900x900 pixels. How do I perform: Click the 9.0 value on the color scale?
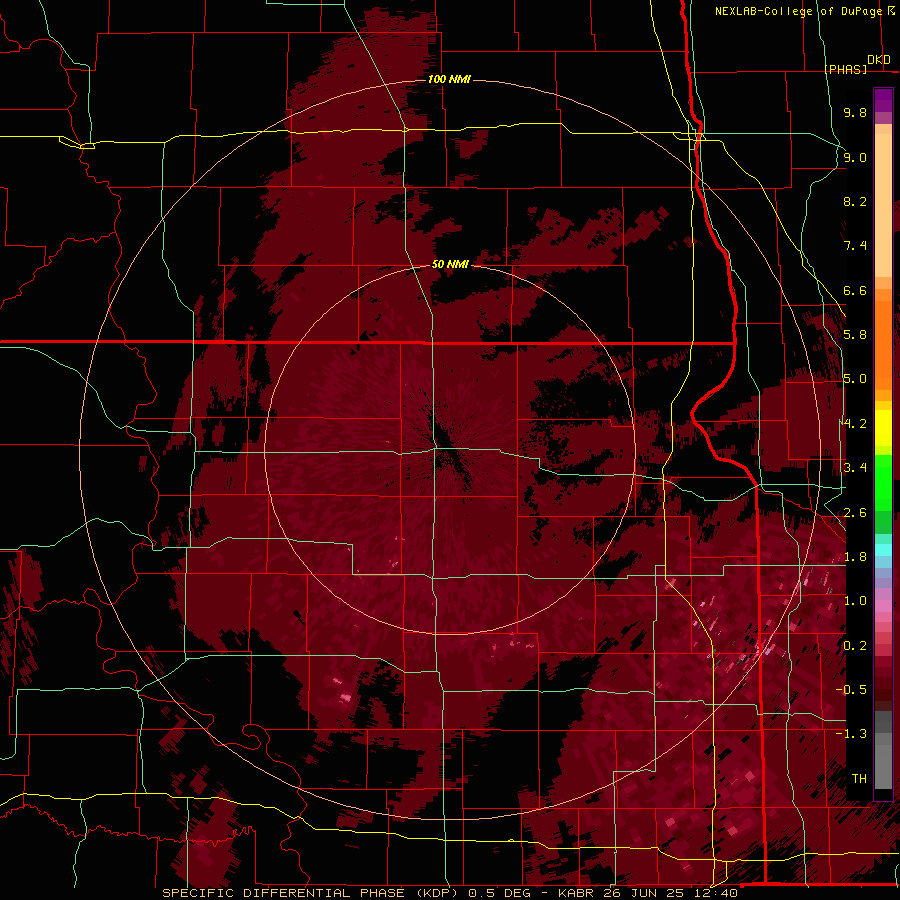click(x=855, y=157)
